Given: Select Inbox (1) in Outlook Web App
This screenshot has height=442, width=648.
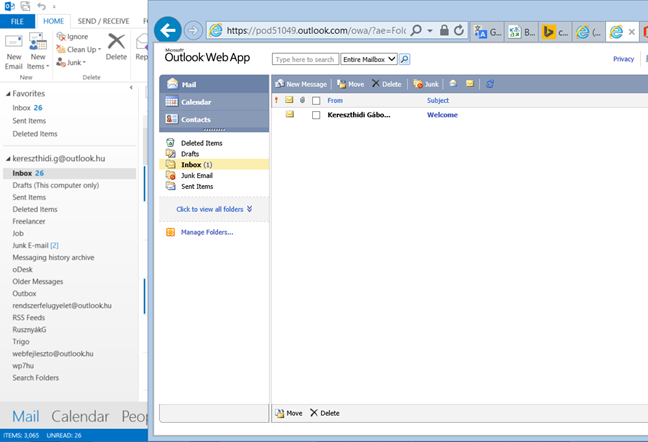Looking at the screenshot, I should pos(214,164).
